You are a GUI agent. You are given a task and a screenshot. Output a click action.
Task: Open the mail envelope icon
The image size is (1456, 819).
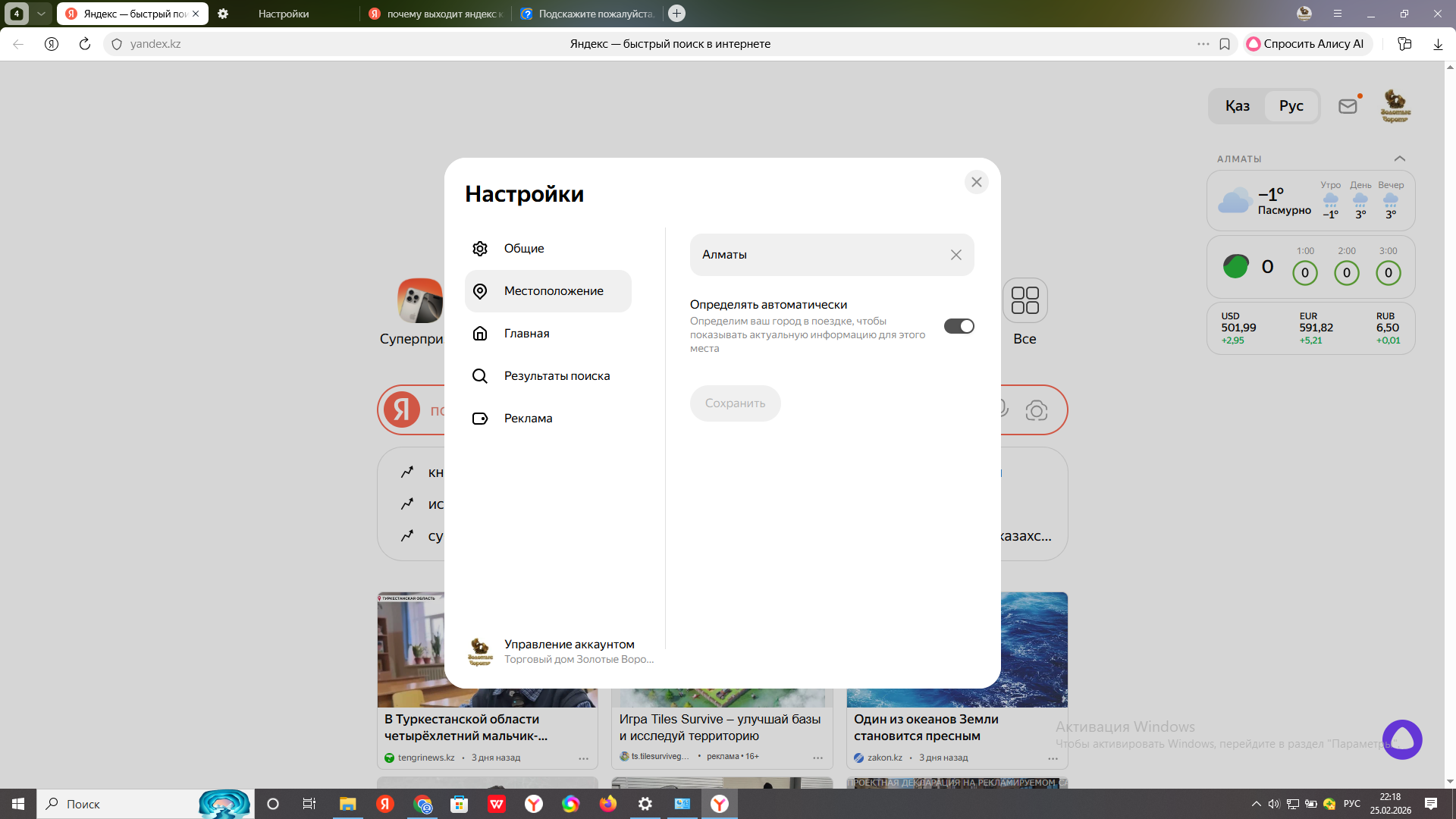(x=1348, y=106)
